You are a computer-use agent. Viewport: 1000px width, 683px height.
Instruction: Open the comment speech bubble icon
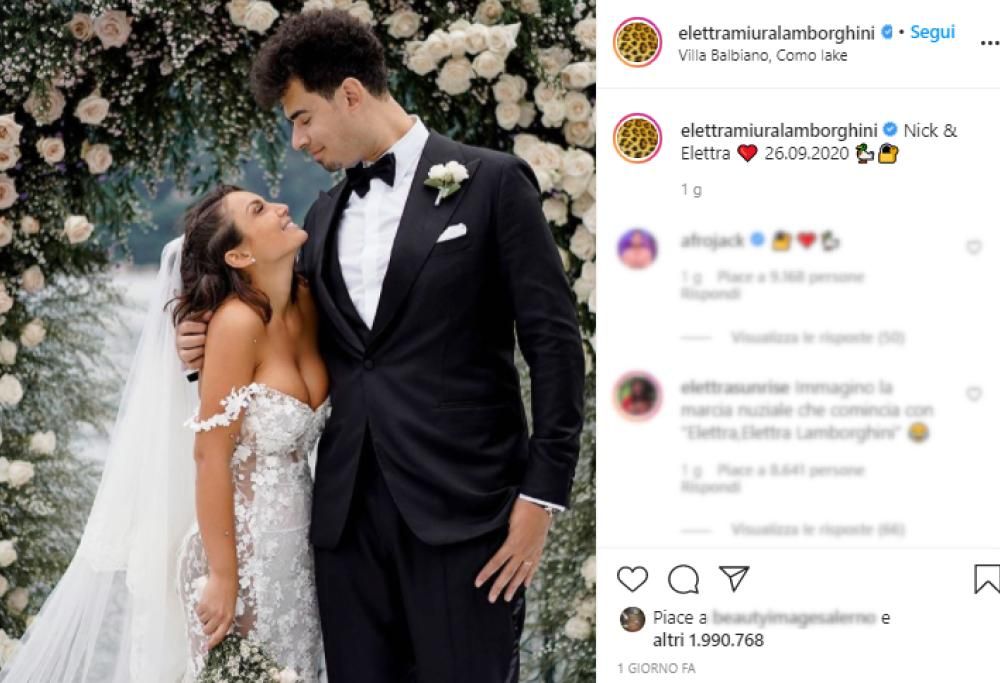point(683,579)
